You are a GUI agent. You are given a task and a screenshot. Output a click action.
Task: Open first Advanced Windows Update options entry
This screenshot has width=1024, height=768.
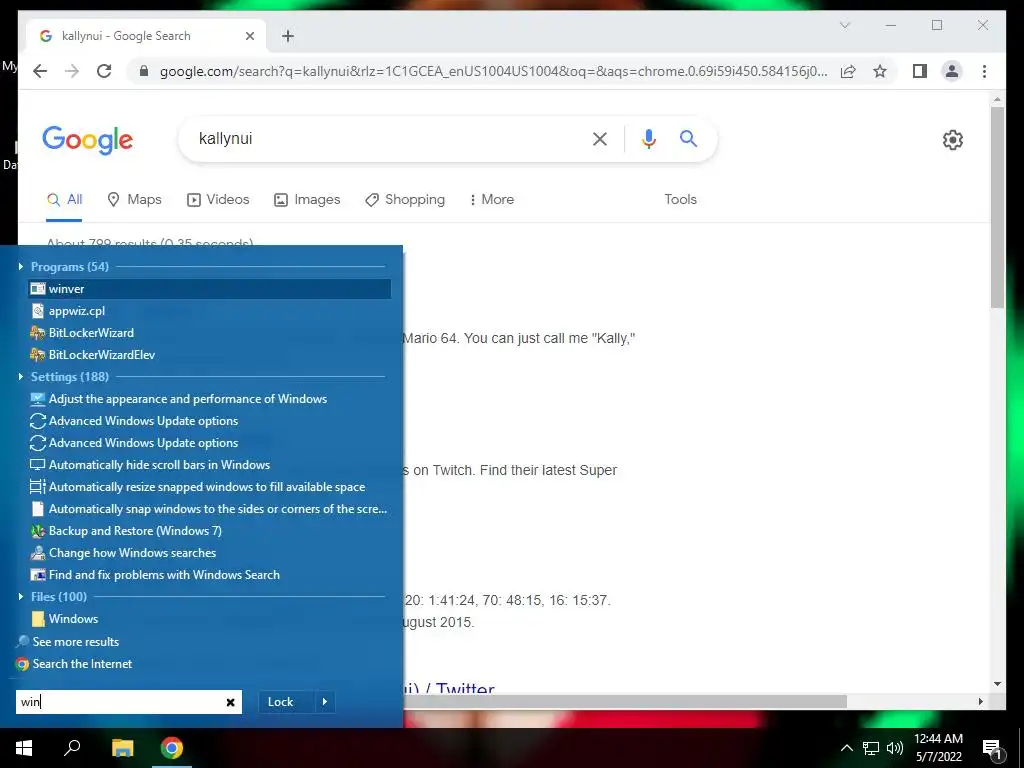click(210, 421)
